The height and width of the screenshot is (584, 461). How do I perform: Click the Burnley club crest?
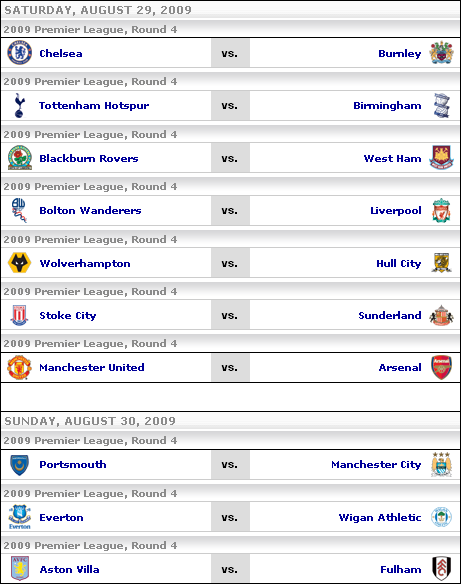pos(441,53)
